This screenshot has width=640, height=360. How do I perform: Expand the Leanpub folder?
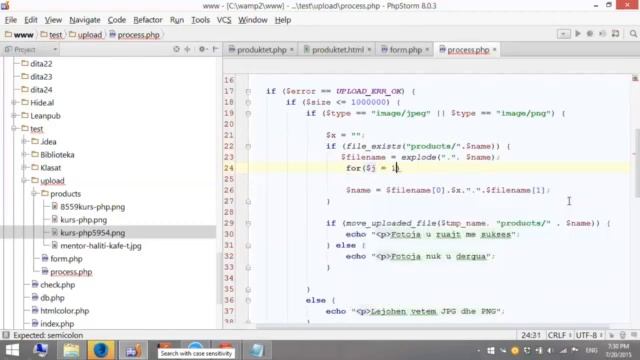(14, 116)
